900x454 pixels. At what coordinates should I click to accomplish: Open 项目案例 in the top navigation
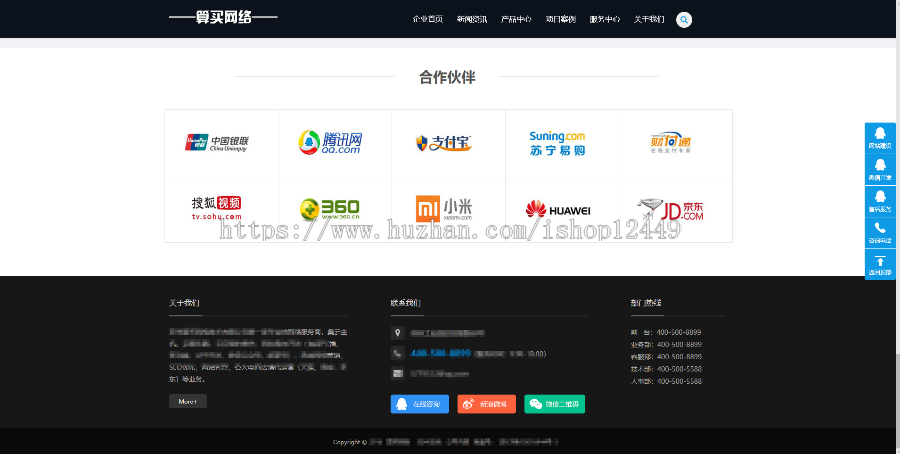tap(560, 20)
